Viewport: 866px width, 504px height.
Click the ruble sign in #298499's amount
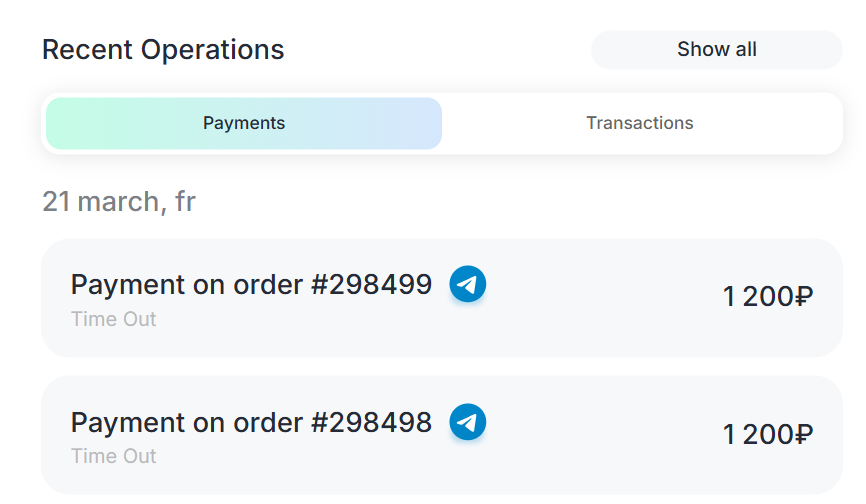803,297
